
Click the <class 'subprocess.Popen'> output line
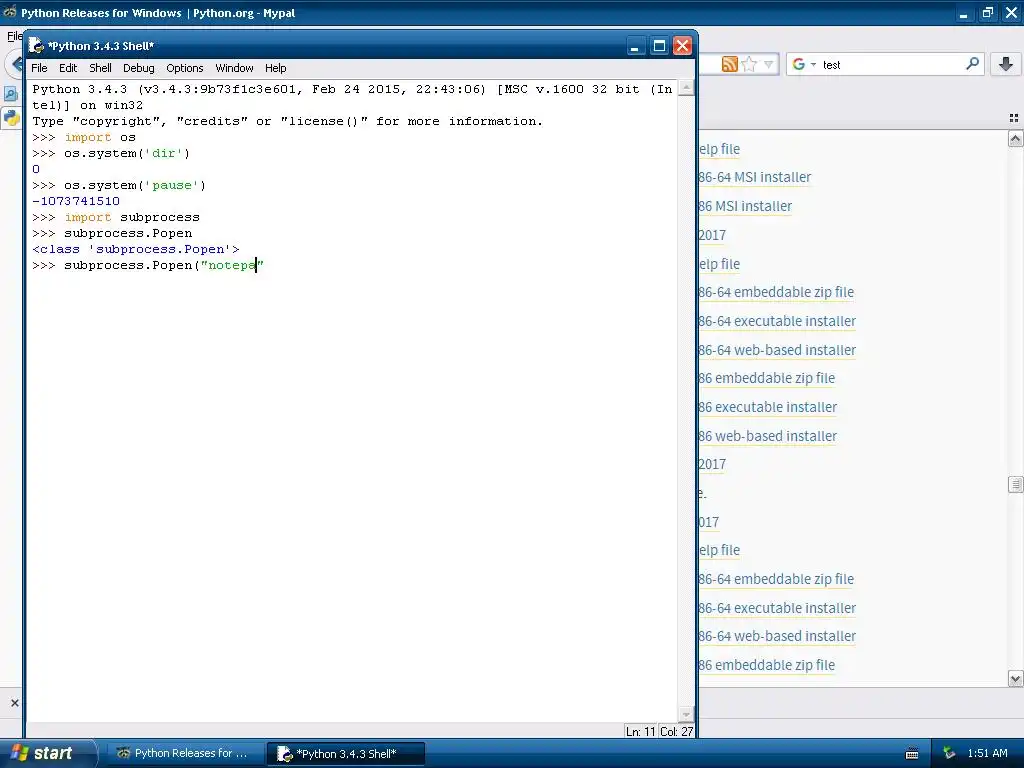pos(136,249)
